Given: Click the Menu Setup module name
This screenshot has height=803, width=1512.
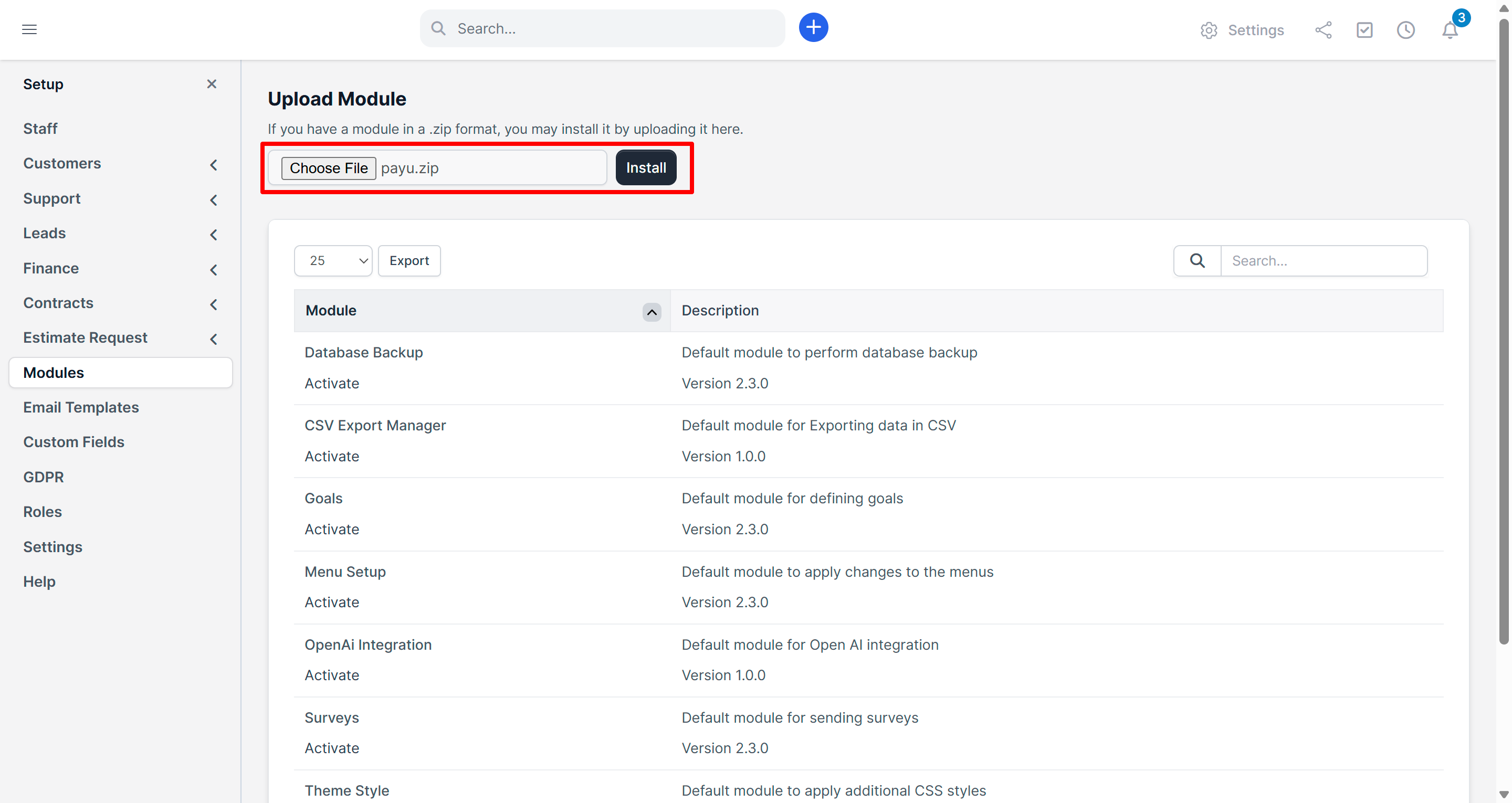Looking at the screenshot, I should [x=345, y=572].
